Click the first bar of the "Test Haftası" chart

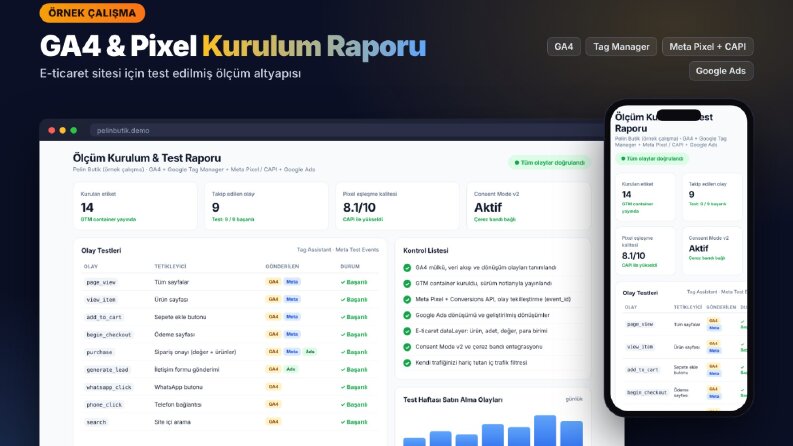[414, 442]
